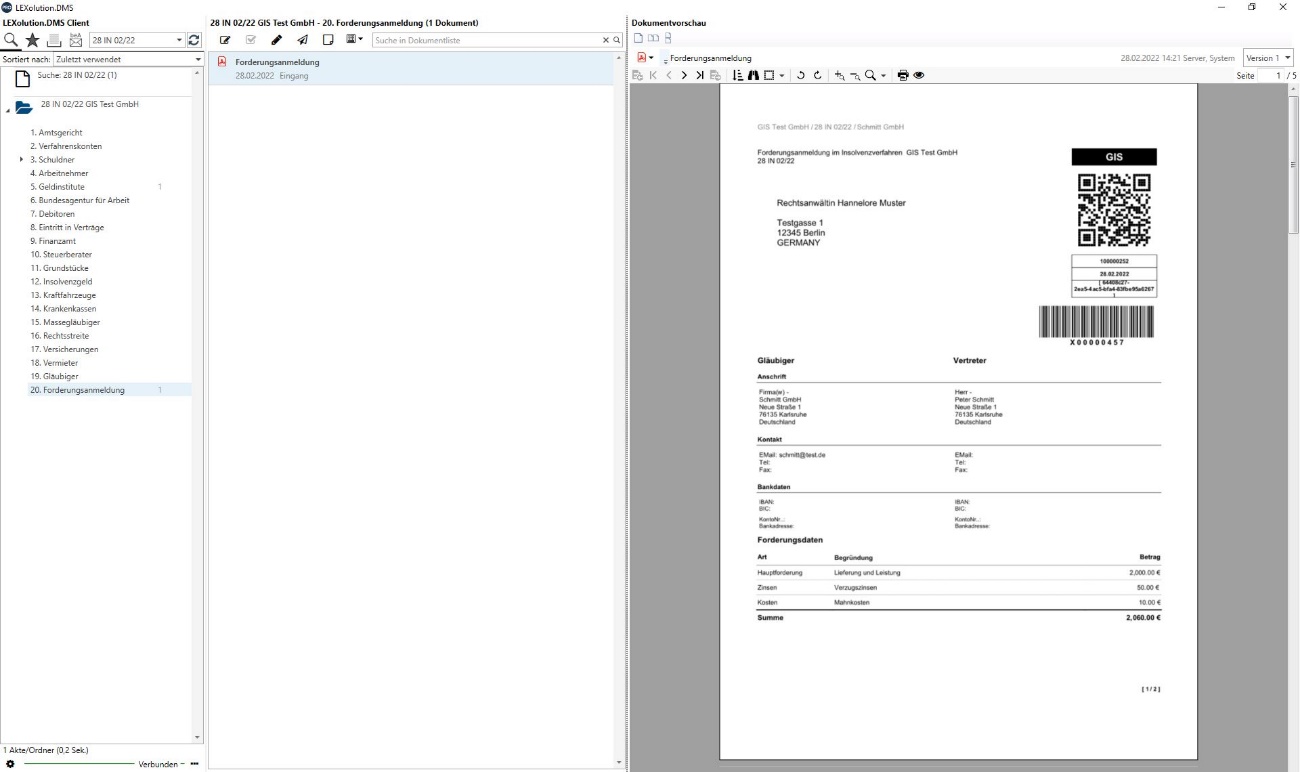Open the case number combo box 28 IN 02/22

[x=137, y=40]
